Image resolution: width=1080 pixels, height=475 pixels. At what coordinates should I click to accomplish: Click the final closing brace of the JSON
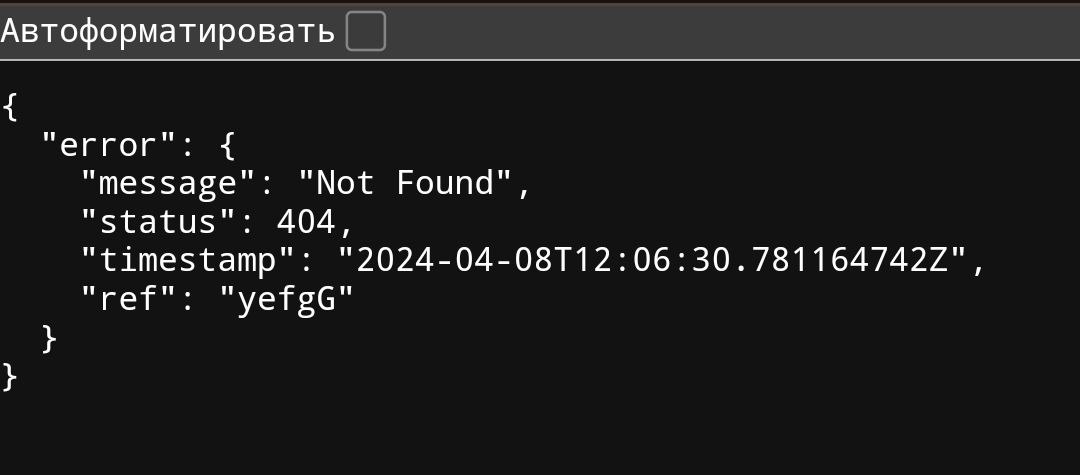pyautogui.click(x=11, y=377)
